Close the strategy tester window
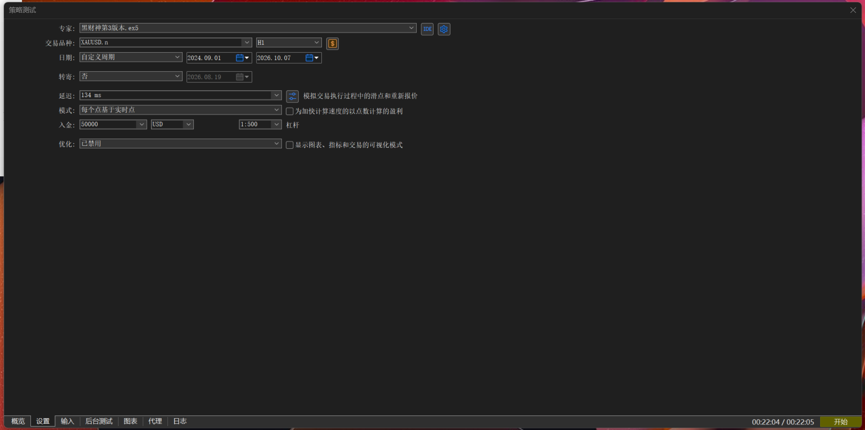 click(x=853, y=10)
